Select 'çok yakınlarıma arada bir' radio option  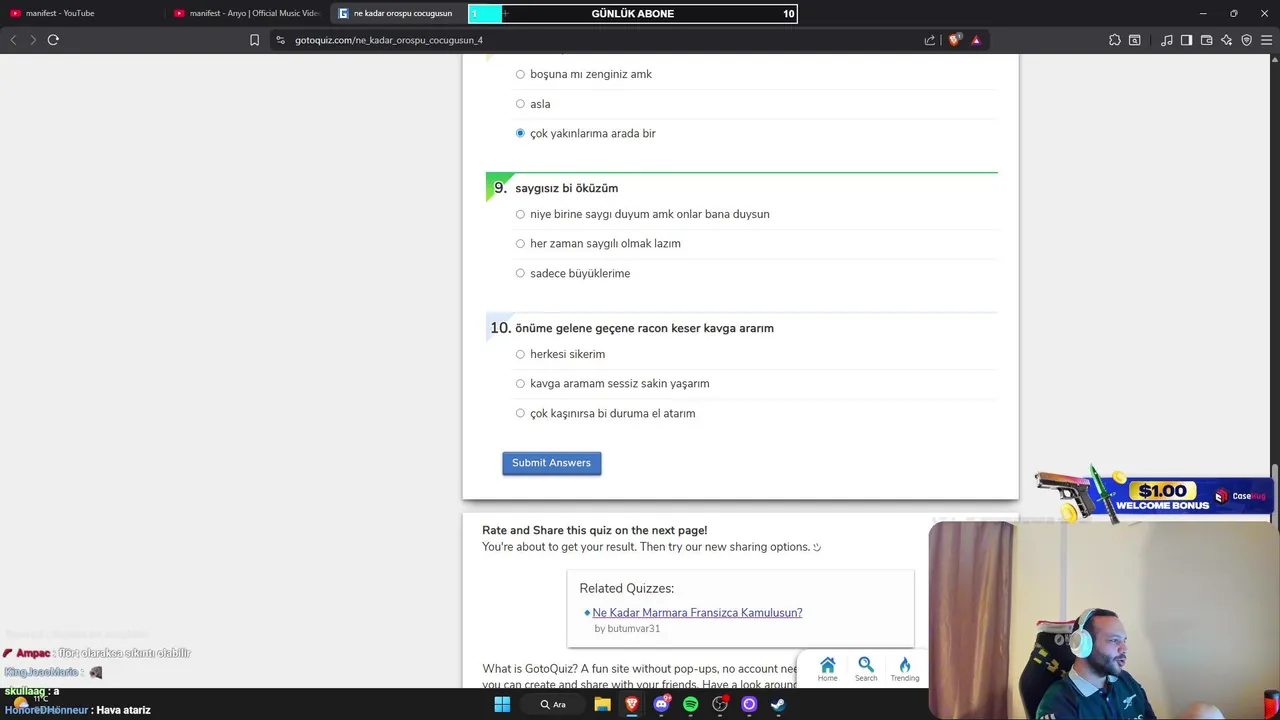tap(520, 133)
